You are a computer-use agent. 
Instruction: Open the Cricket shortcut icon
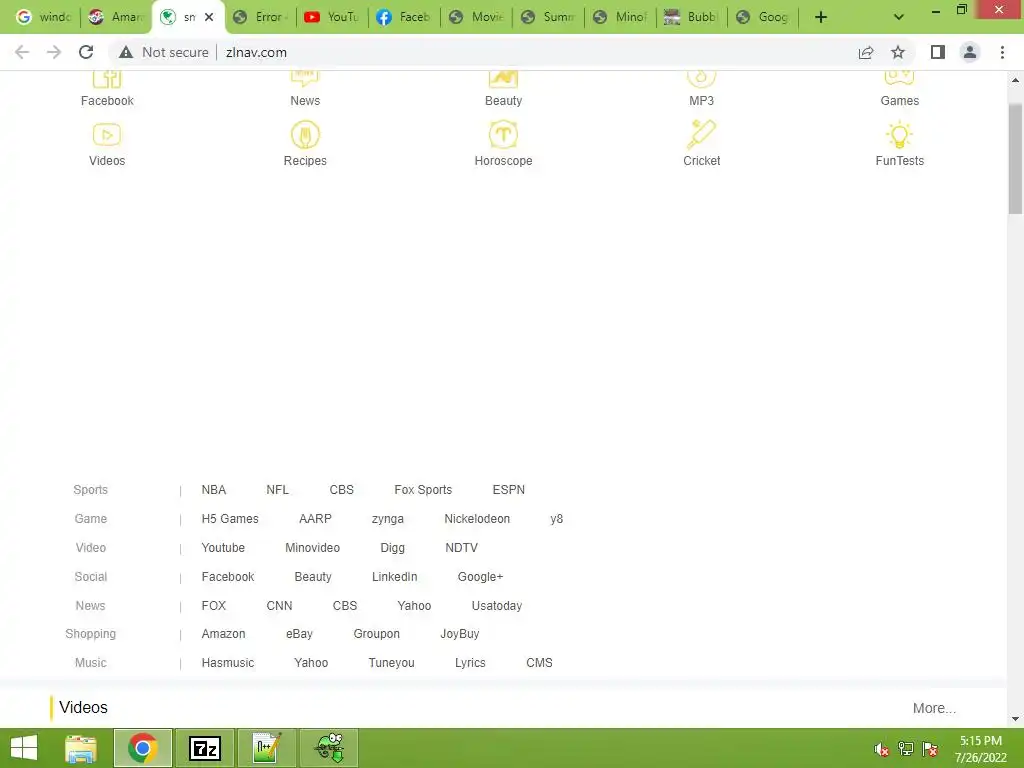point(701,135)
